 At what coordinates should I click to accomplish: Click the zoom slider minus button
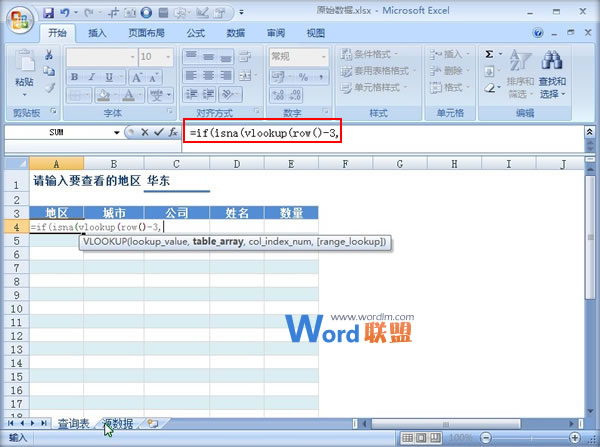(486, 437)
